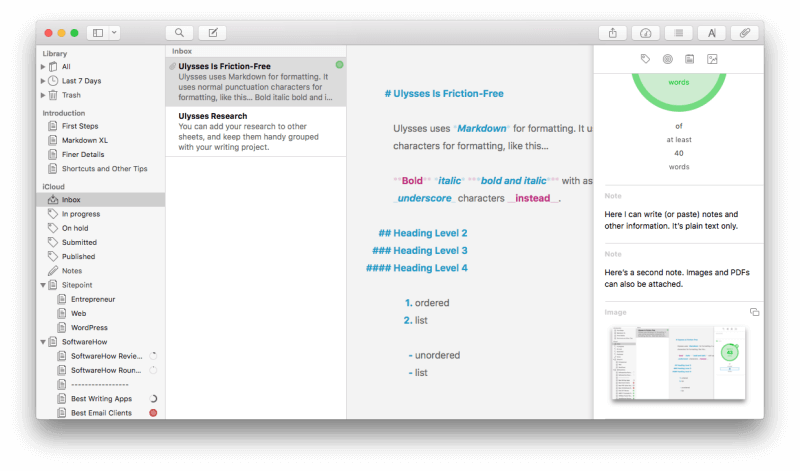This screenshot has height=471, width=800.
Task: Select the Ulysses Is Friction-Free sheet
Action: tap(256, 82)
